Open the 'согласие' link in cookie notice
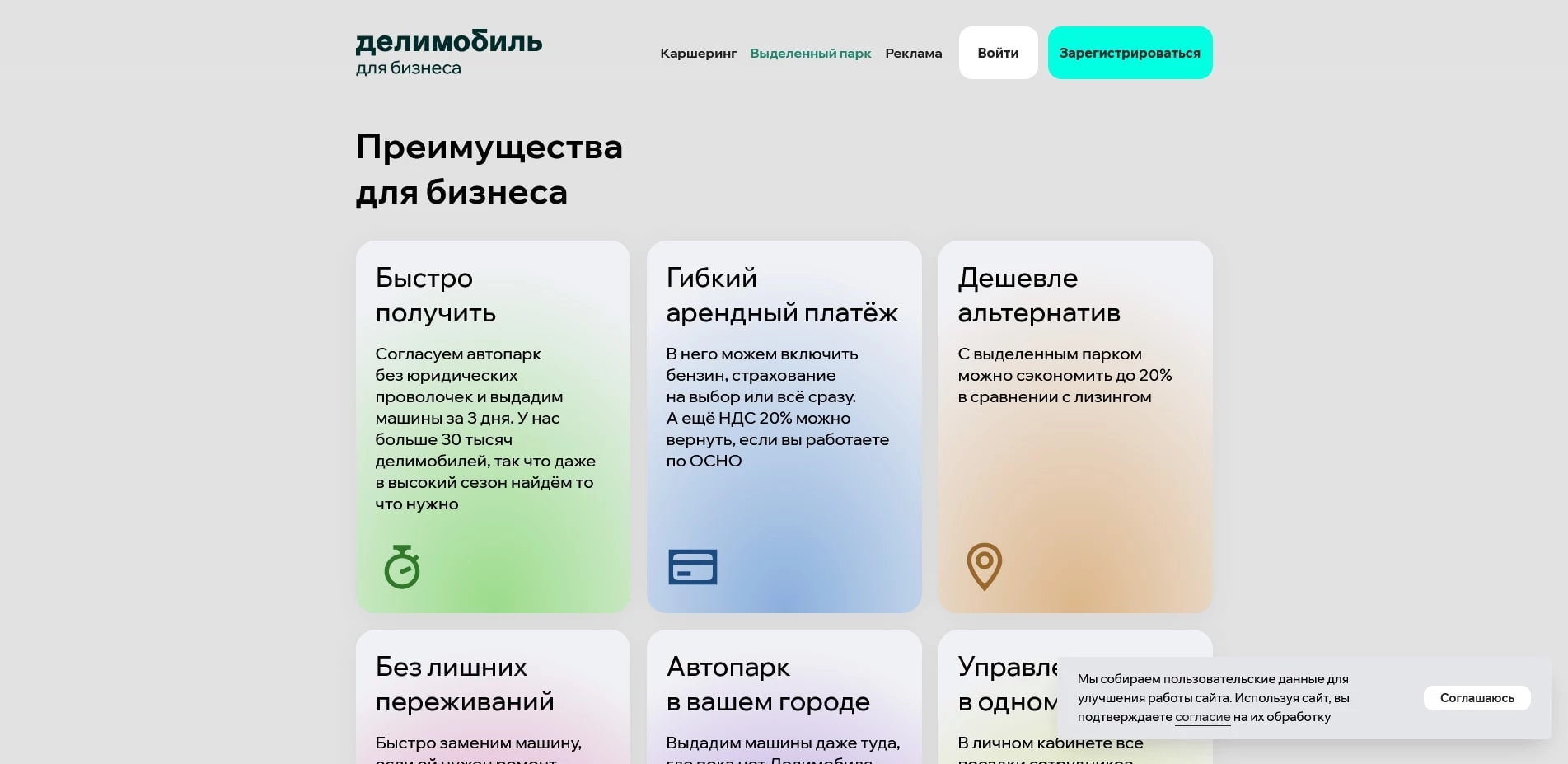The height and width of the screenshot is (764, 1568). [x=1201, y=717]
